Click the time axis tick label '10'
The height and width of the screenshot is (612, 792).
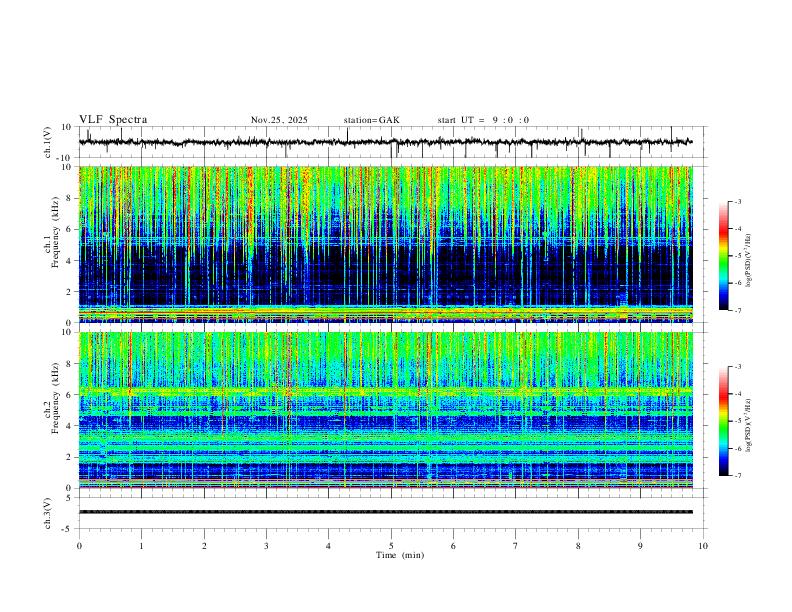703,546
